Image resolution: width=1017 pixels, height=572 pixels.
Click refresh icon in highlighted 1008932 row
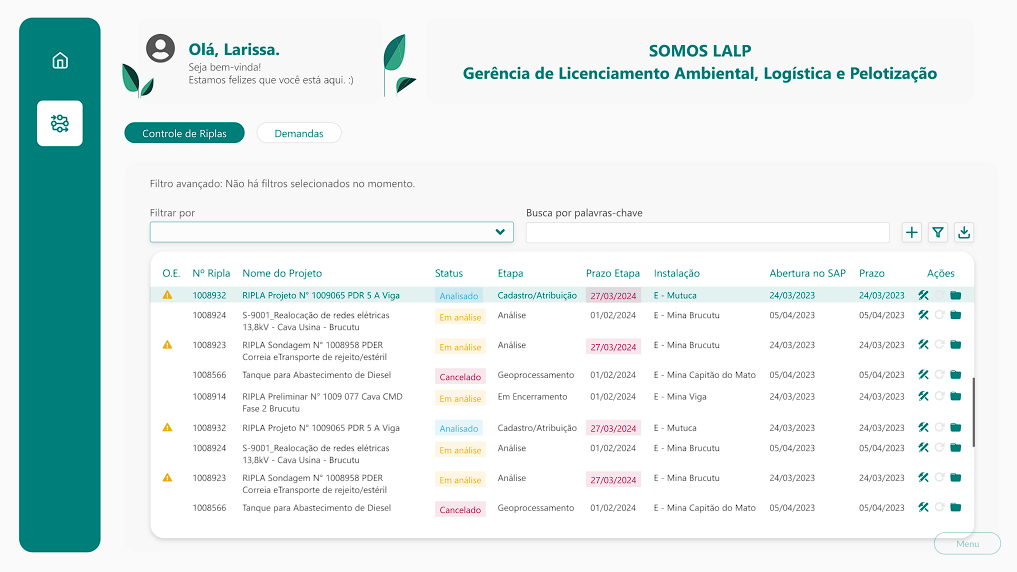click(x=939, y=295)
